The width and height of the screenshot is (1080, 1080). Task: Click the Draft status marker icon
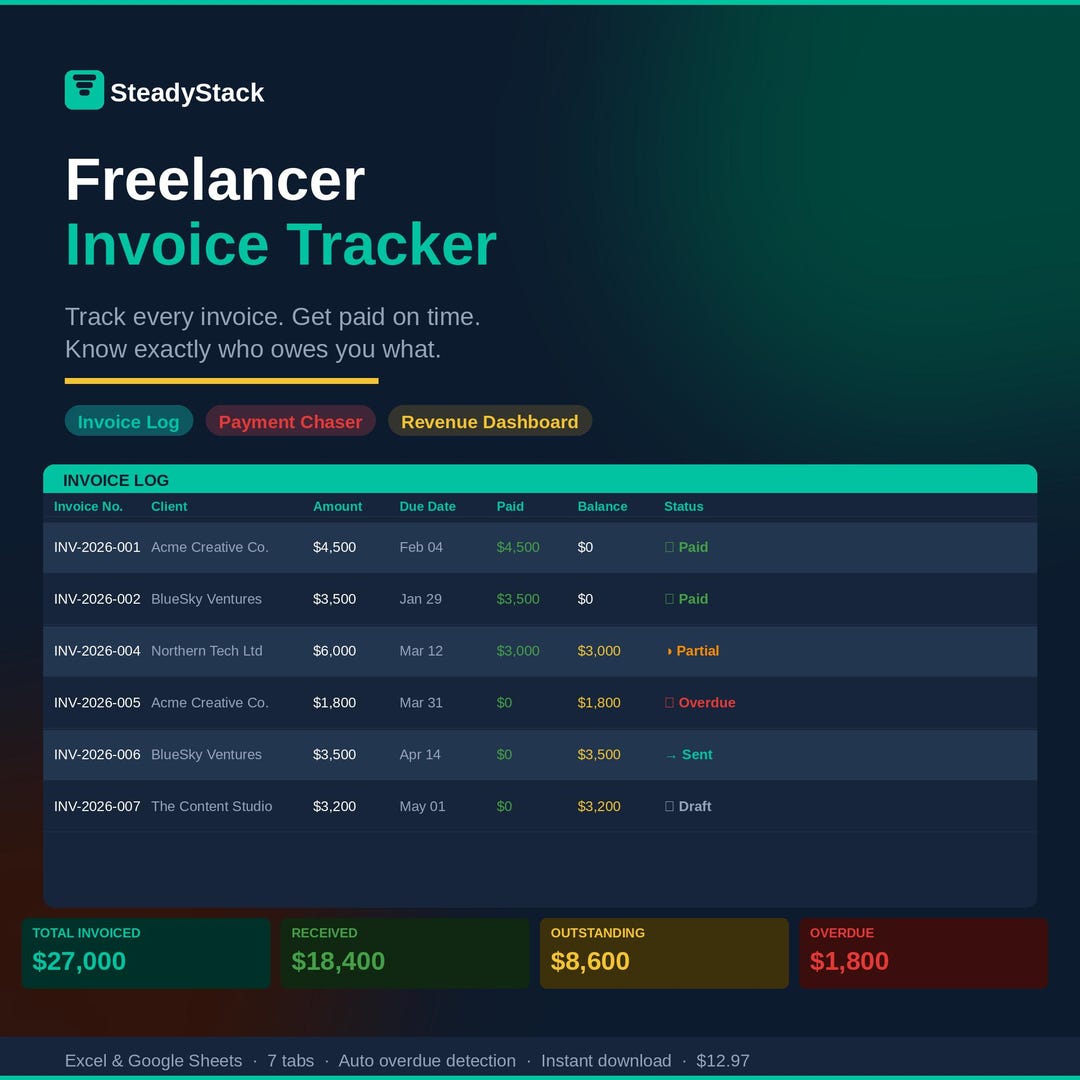[x=669, y=806]
